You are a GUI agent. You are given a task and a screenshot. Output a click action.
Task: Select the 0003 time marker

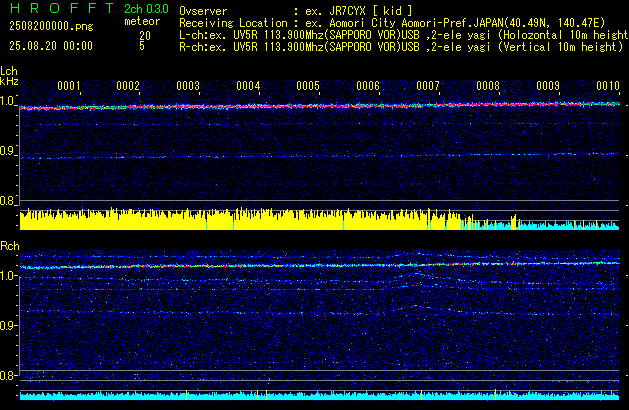tap(188, 86)
